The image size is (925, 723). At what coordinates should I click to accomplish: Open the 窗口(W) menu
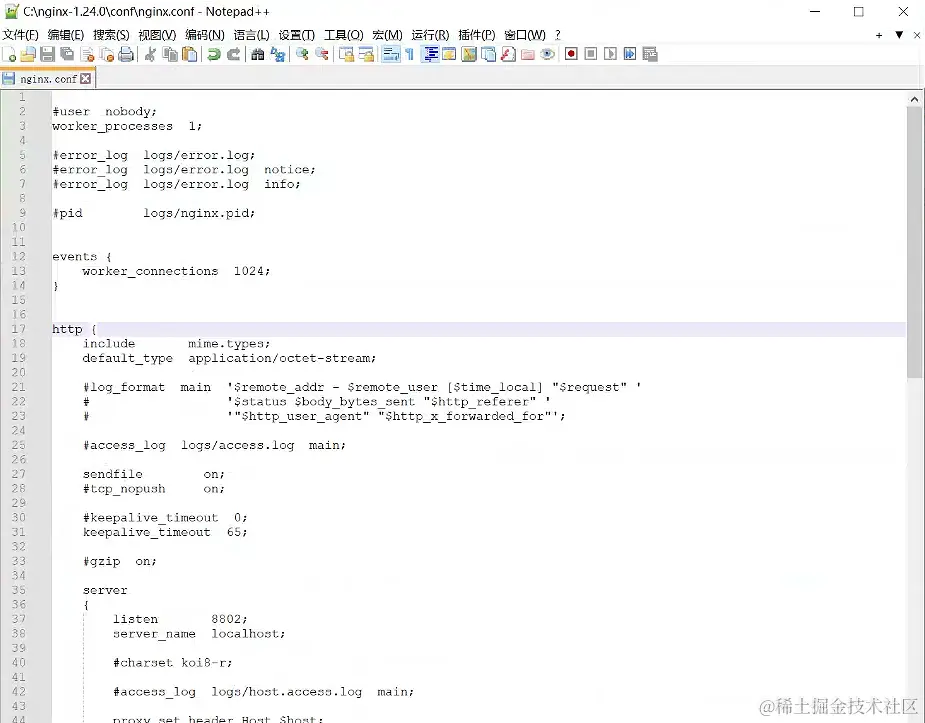pyautogui.click(x=524, y=35)
